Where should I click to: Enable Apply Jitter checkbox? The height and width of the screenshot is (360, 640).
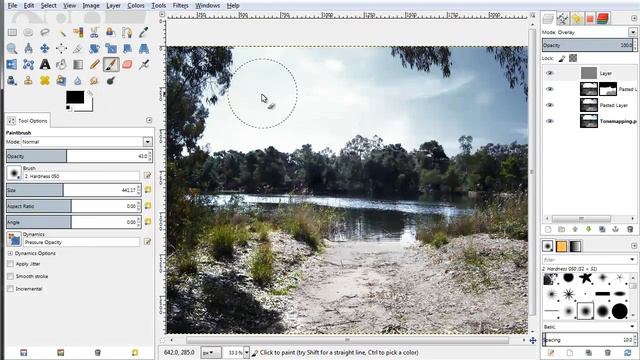click(11, 264)
